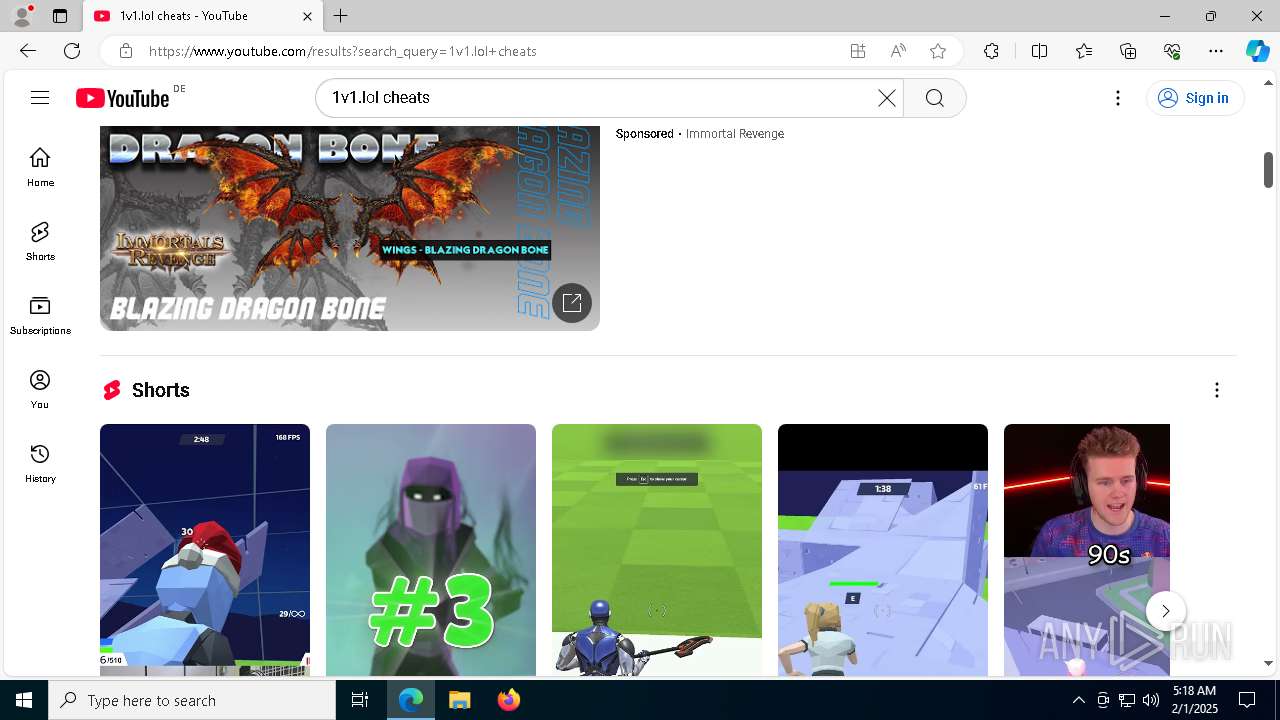
Task: Open the YouTube hamburger guide menu
Action: (40, 97)
